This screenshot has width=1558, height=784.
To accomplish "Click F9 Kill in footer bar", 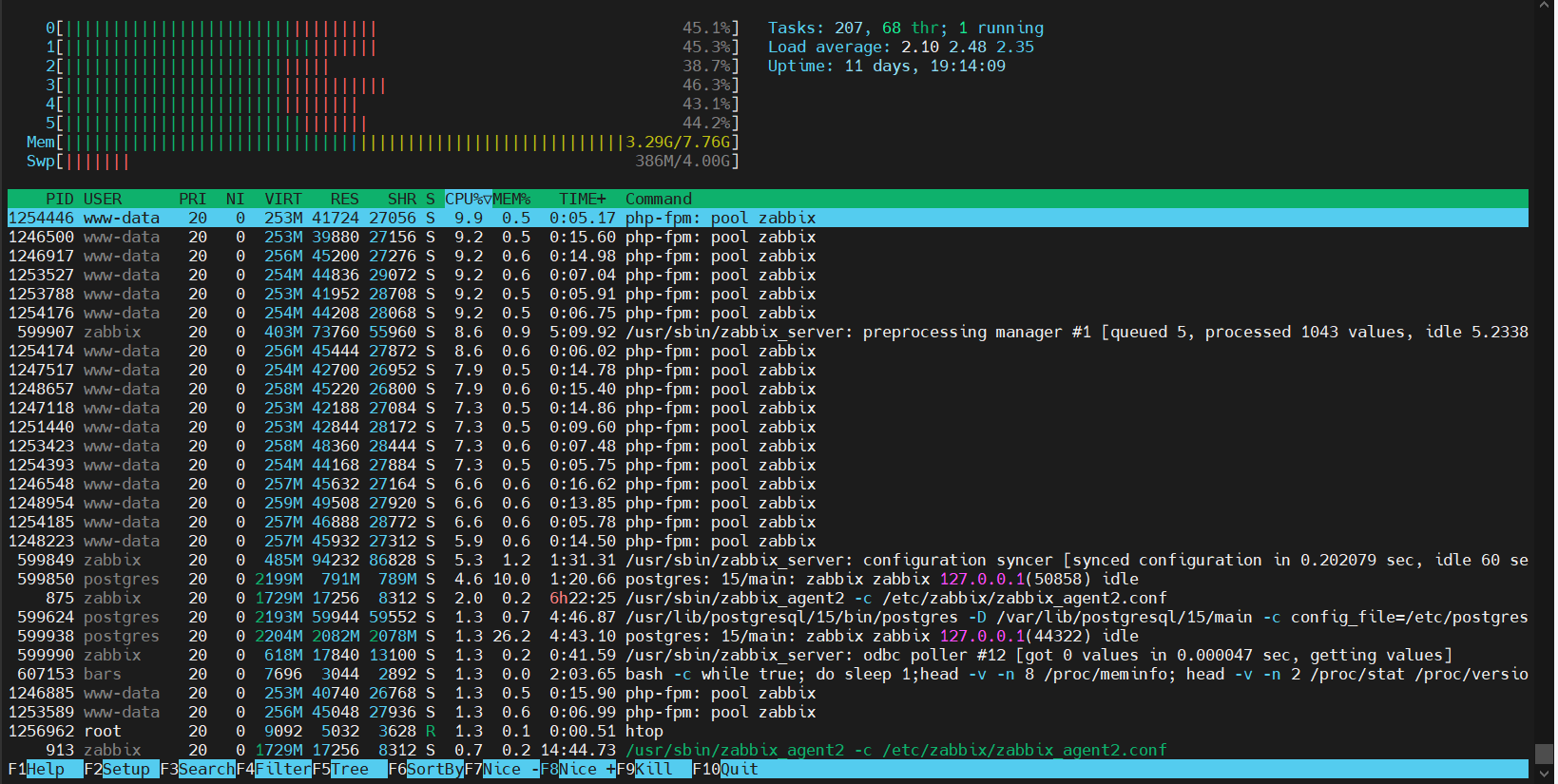I will point(654,769).
